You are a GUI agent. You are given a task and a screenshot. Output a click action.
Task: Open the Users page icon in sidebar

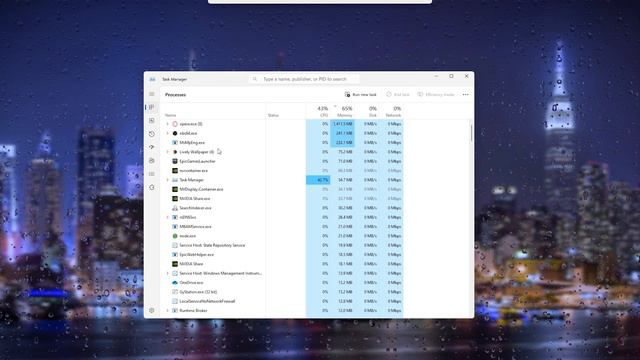(152, 160)
